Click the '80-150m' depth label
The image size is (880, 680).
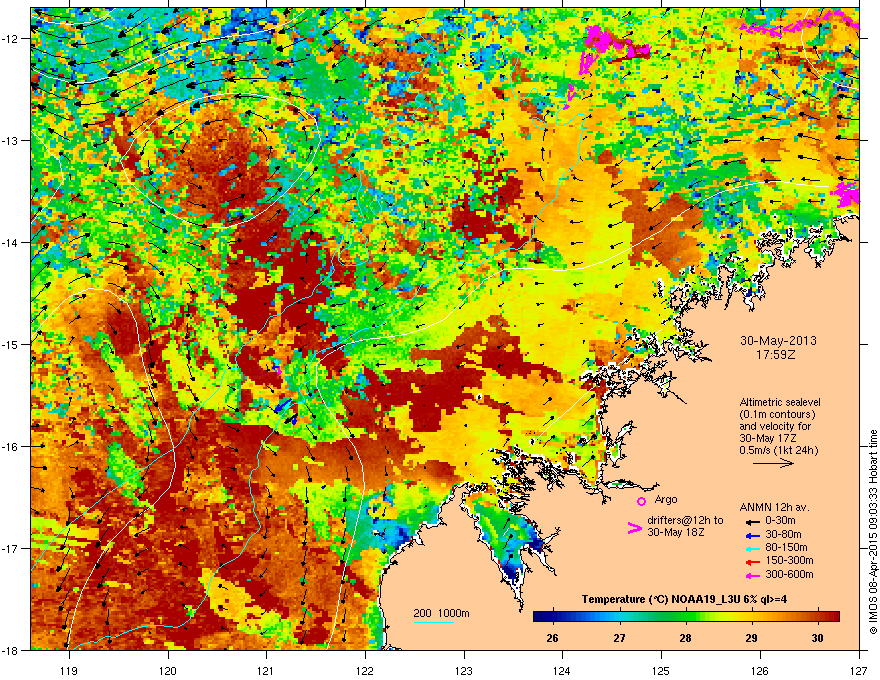point(786,547)
